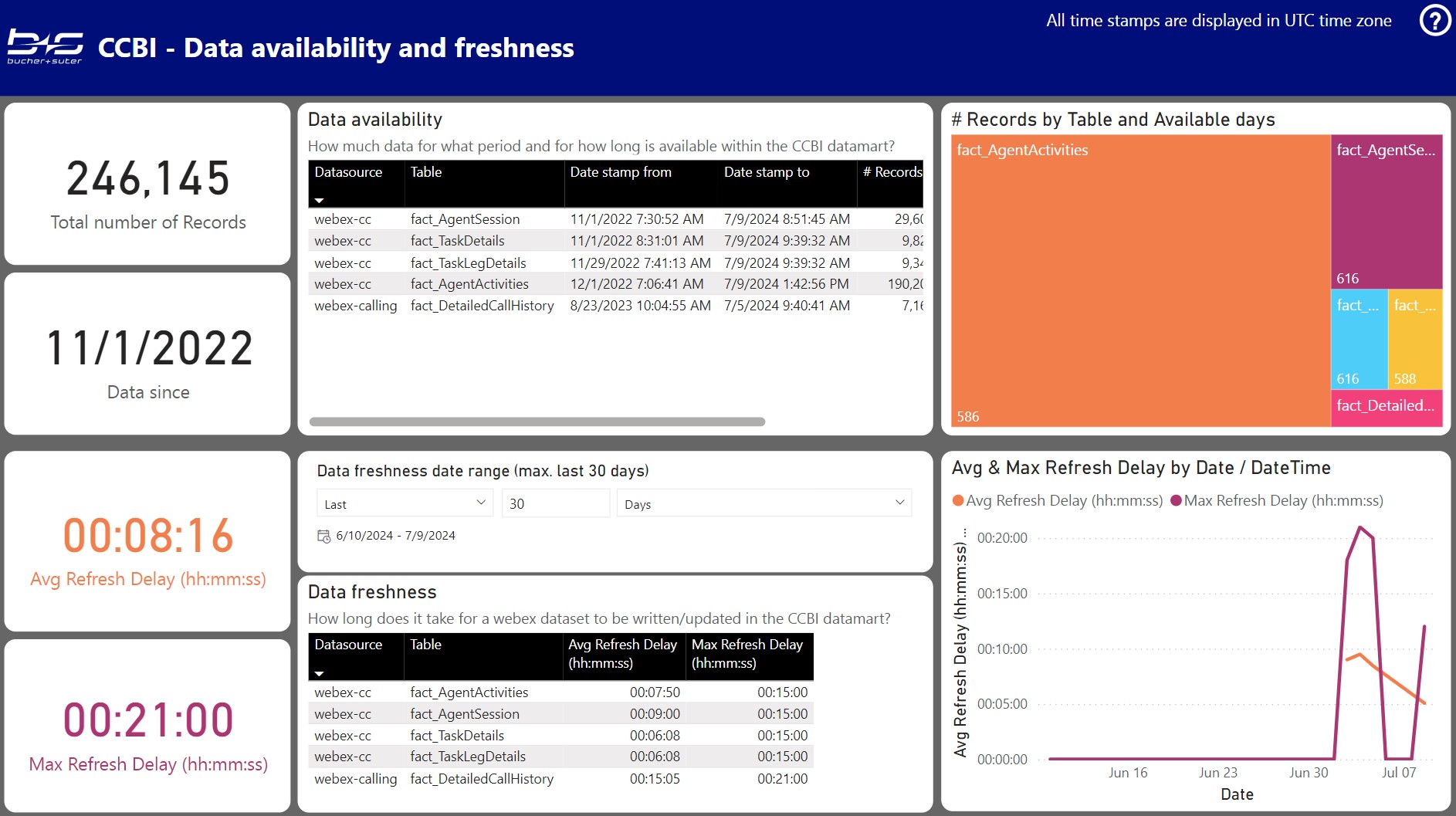1456x816 pixels.
Task: Select fact_TaskDetails row in Data freshness
Action: point(561,736)
